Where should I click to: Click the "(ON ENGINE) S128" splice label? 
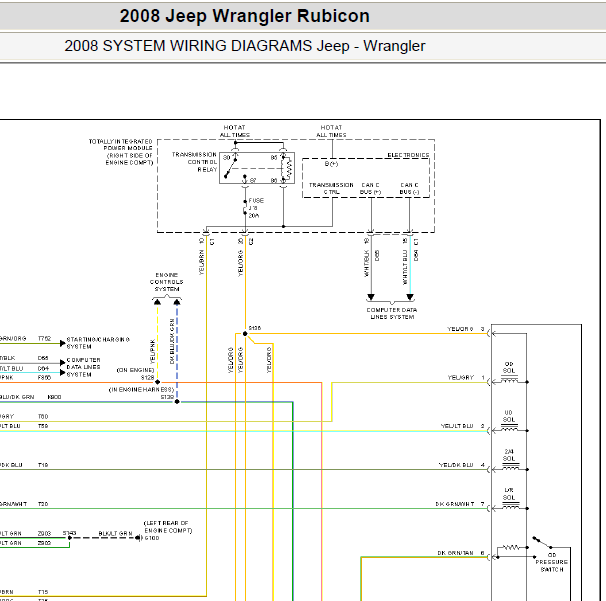[x=135, y=374]
